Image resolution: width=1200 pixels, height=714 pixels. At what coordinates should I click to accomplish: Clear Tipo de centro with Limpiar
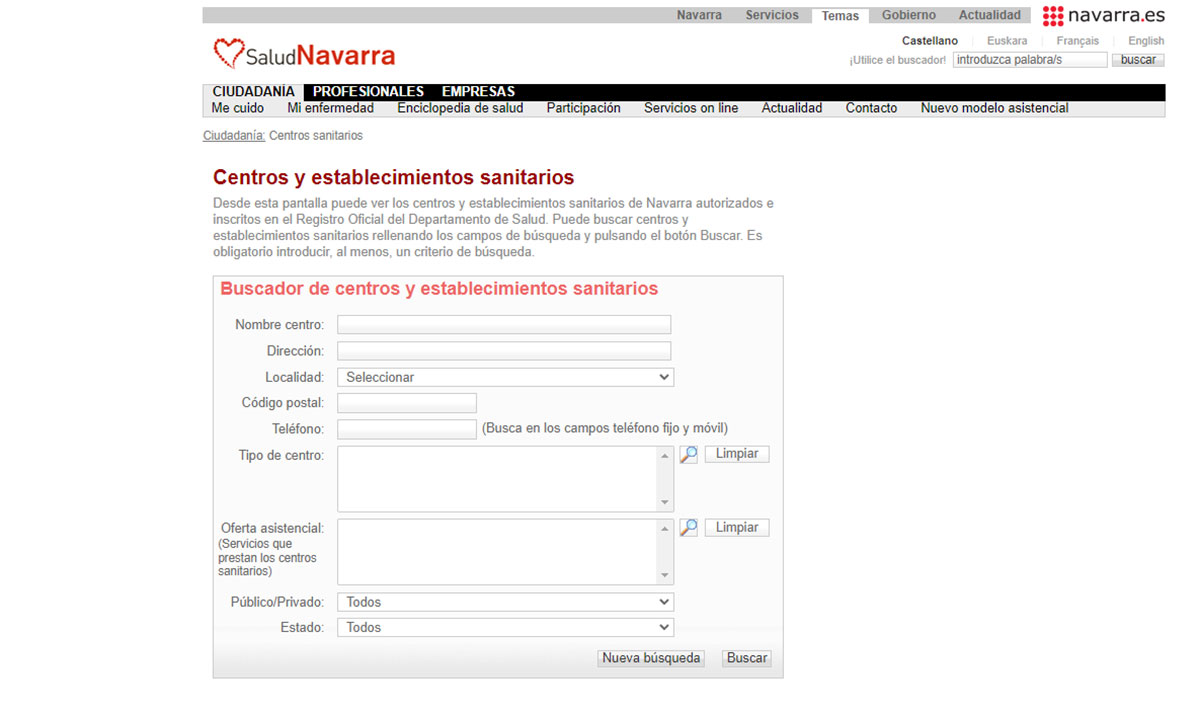[x=737, y=454]
